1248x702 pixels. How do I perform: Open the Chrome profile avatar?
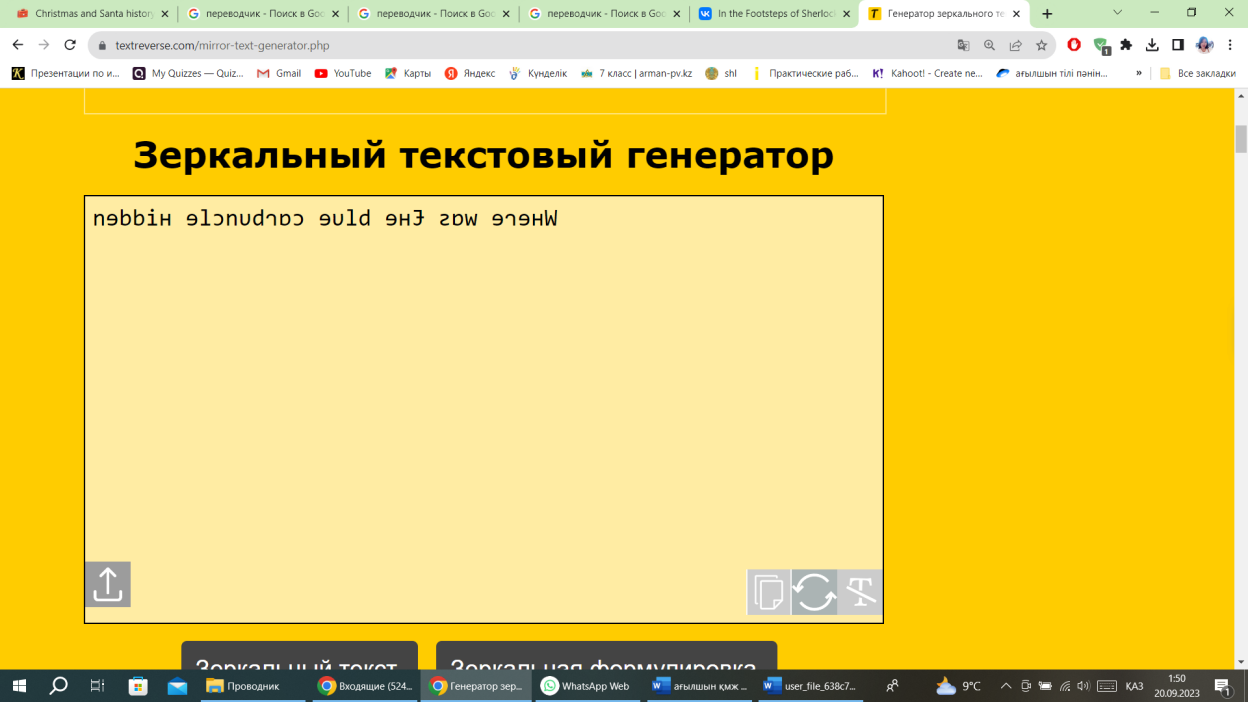pyautogui.click(x=1204, y=45)
